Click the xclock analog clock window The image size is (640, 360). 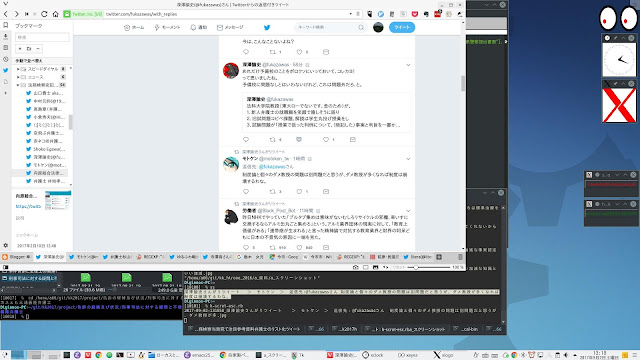tap(619, 60)
